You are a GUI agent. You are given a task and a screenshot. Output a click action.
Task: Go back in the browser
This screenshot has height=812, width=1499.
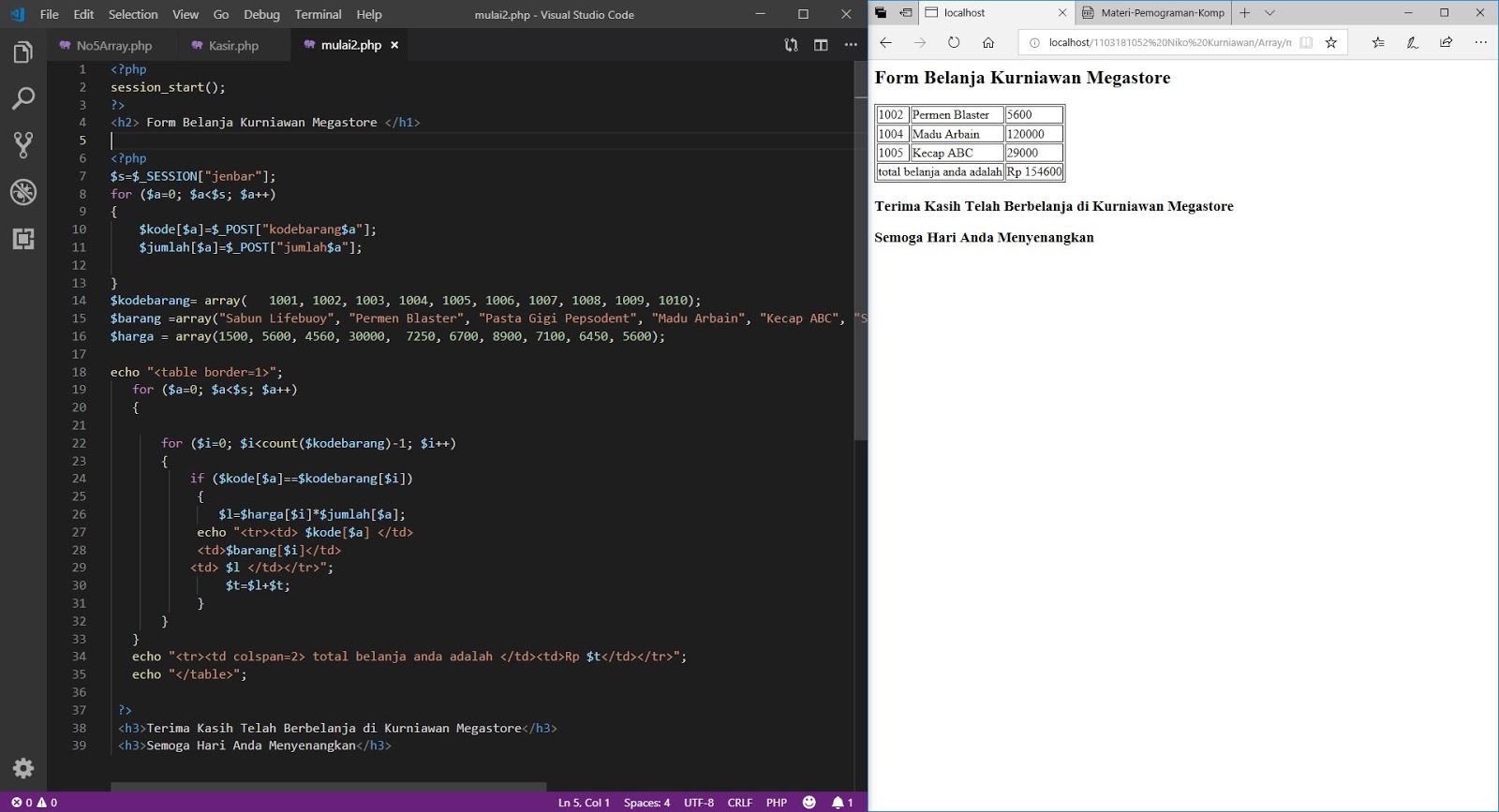click(x=885, y=42)
